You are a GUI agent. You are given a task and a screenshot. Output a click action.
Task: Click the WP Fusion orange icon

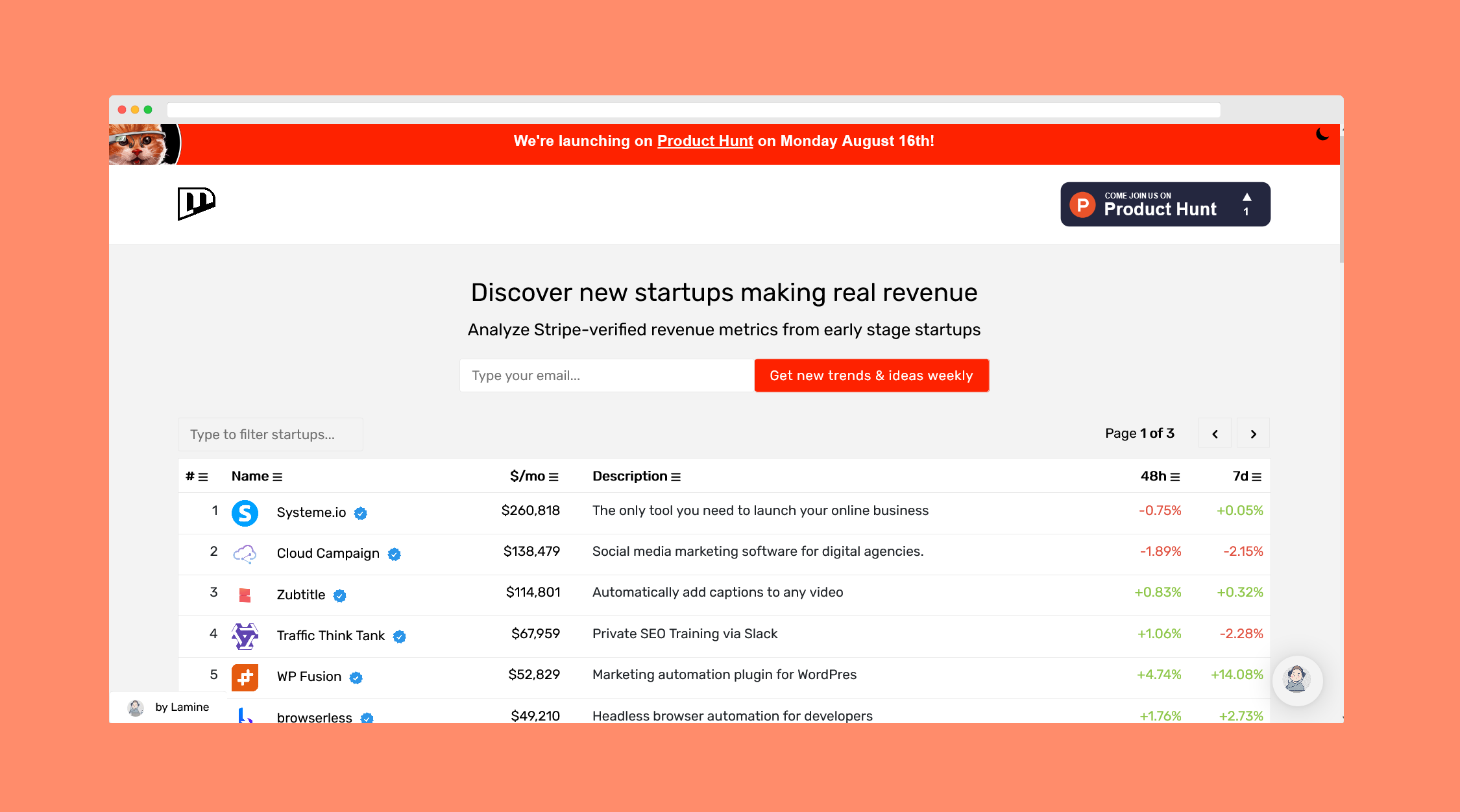(245, 677)
